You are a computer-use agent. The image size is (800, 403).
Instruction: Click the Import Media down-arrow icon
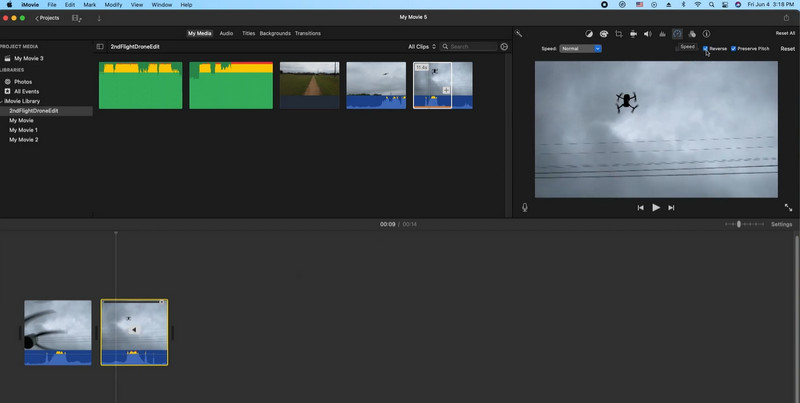[99, 18]
